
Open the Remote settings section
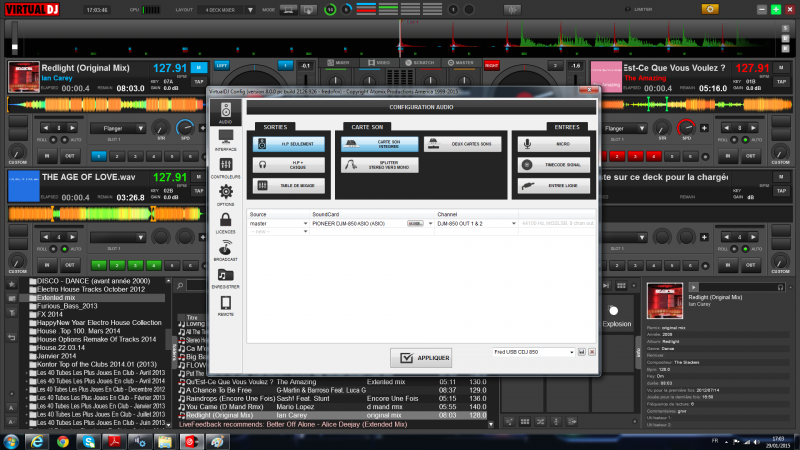click(225, 305)
